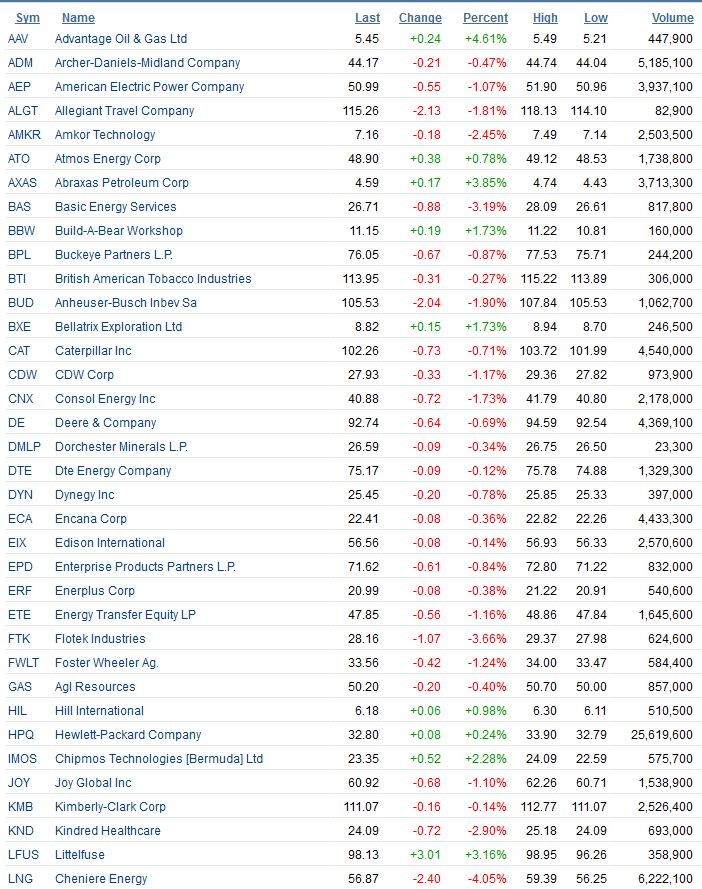Viewport: 702px width, 889px height.
Task: Click Dynegy Inc name
Action: 84,494
